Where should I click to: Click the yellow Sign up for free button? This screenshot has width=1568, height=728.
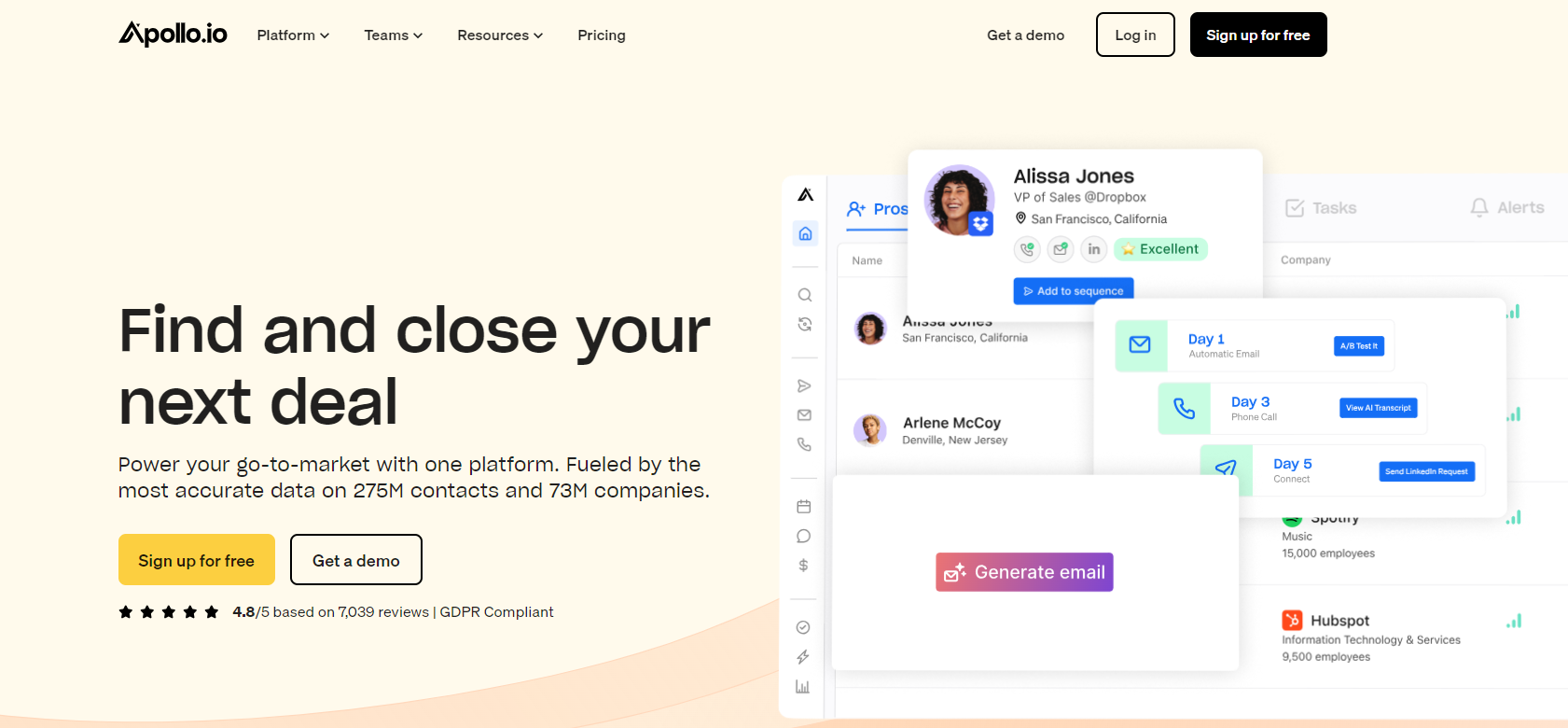coord(196,560)
